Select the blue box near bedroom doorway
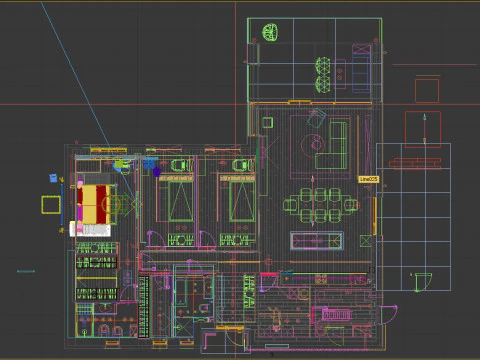This screenshot has width=480, height=360. (149, 163)
